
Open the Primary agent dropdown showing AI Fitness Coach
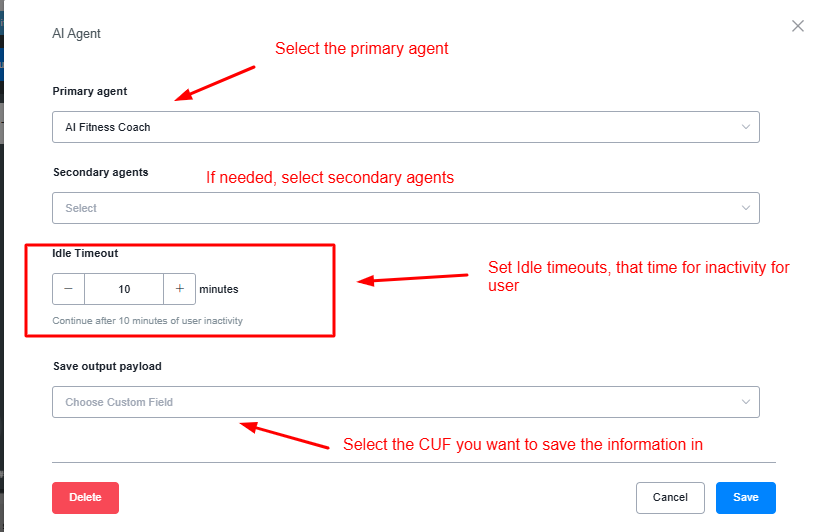[x=400, y=127]
